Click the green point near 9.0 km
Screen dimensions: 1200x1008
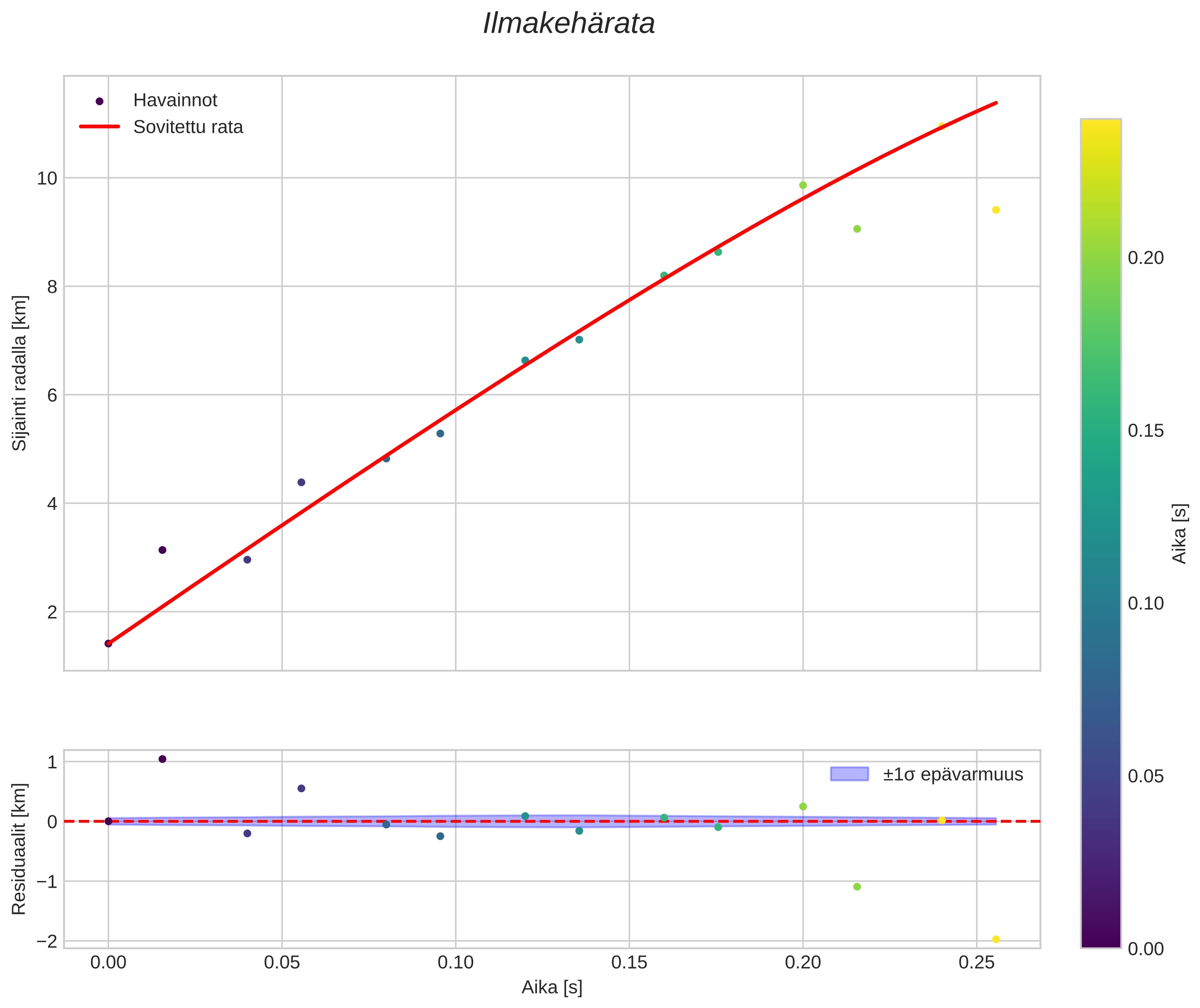point(857,228)
